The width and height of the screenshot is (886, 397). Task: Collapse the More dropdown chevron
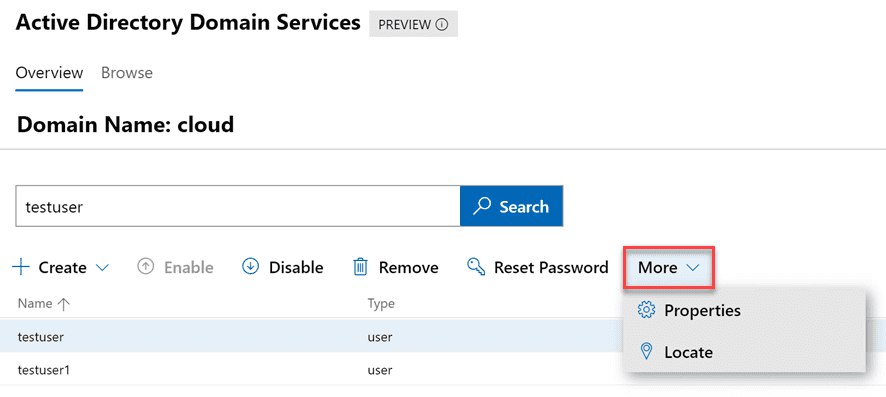(693, 268)
